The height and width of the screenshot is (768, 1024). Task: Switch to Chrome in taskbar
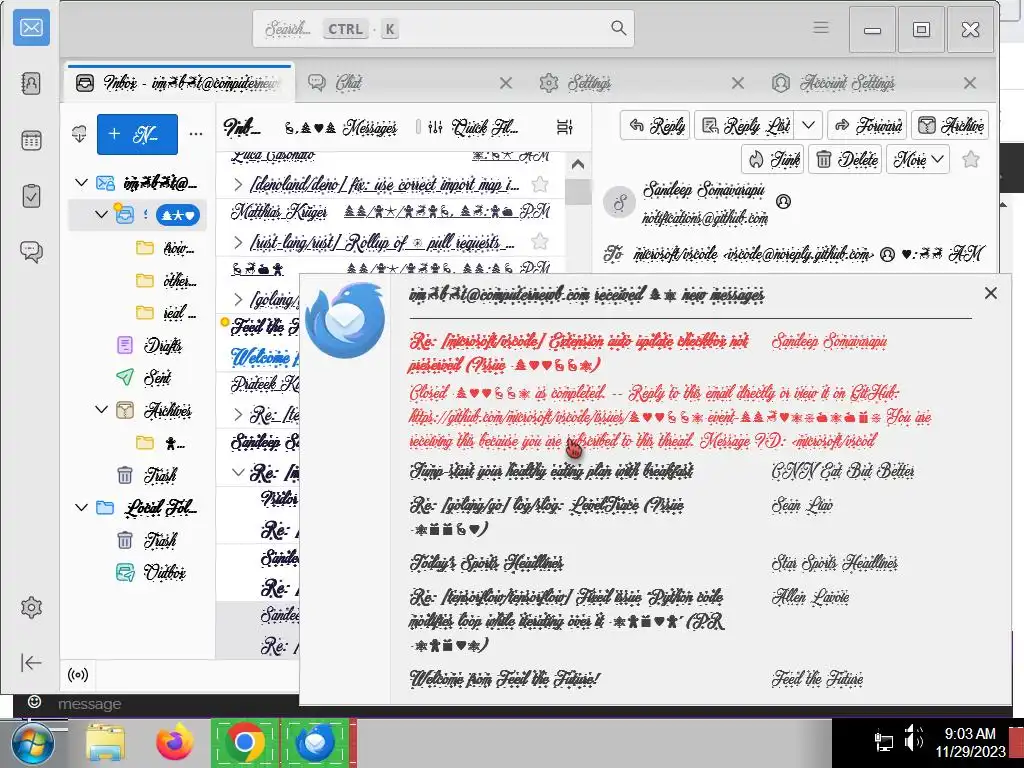point(245,743)
